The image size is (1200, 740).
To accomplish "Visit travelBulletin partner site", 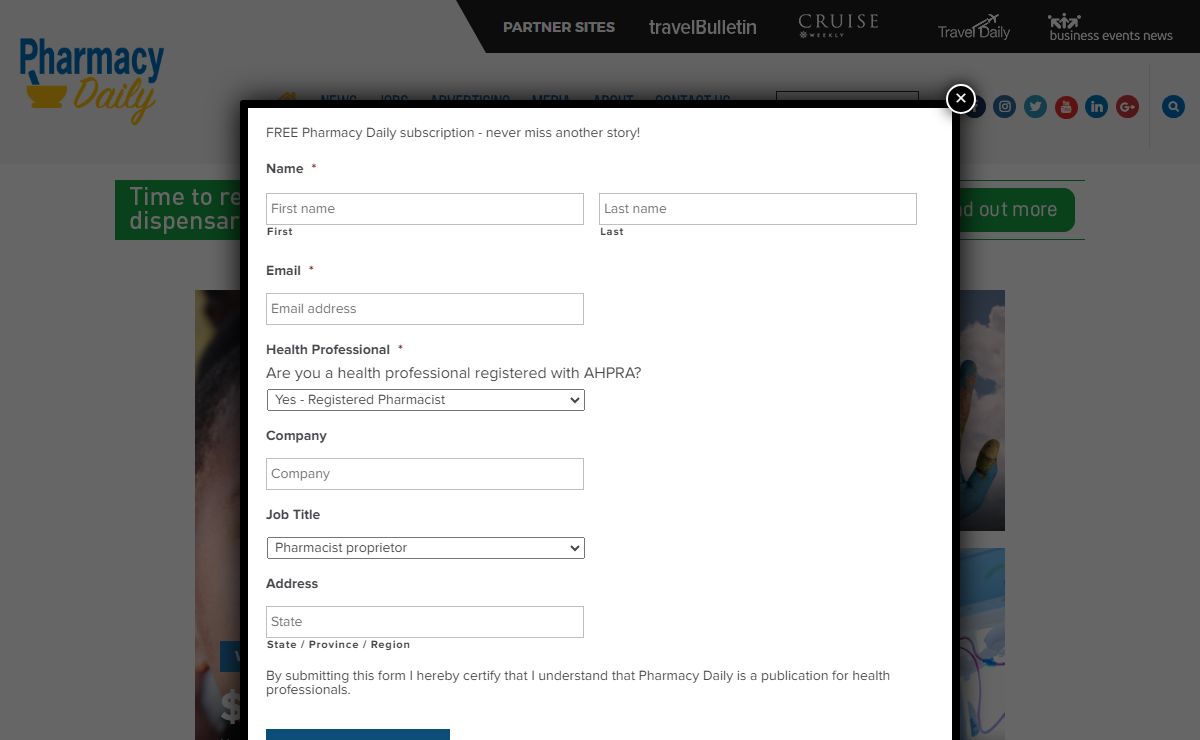I will [702, 27].
